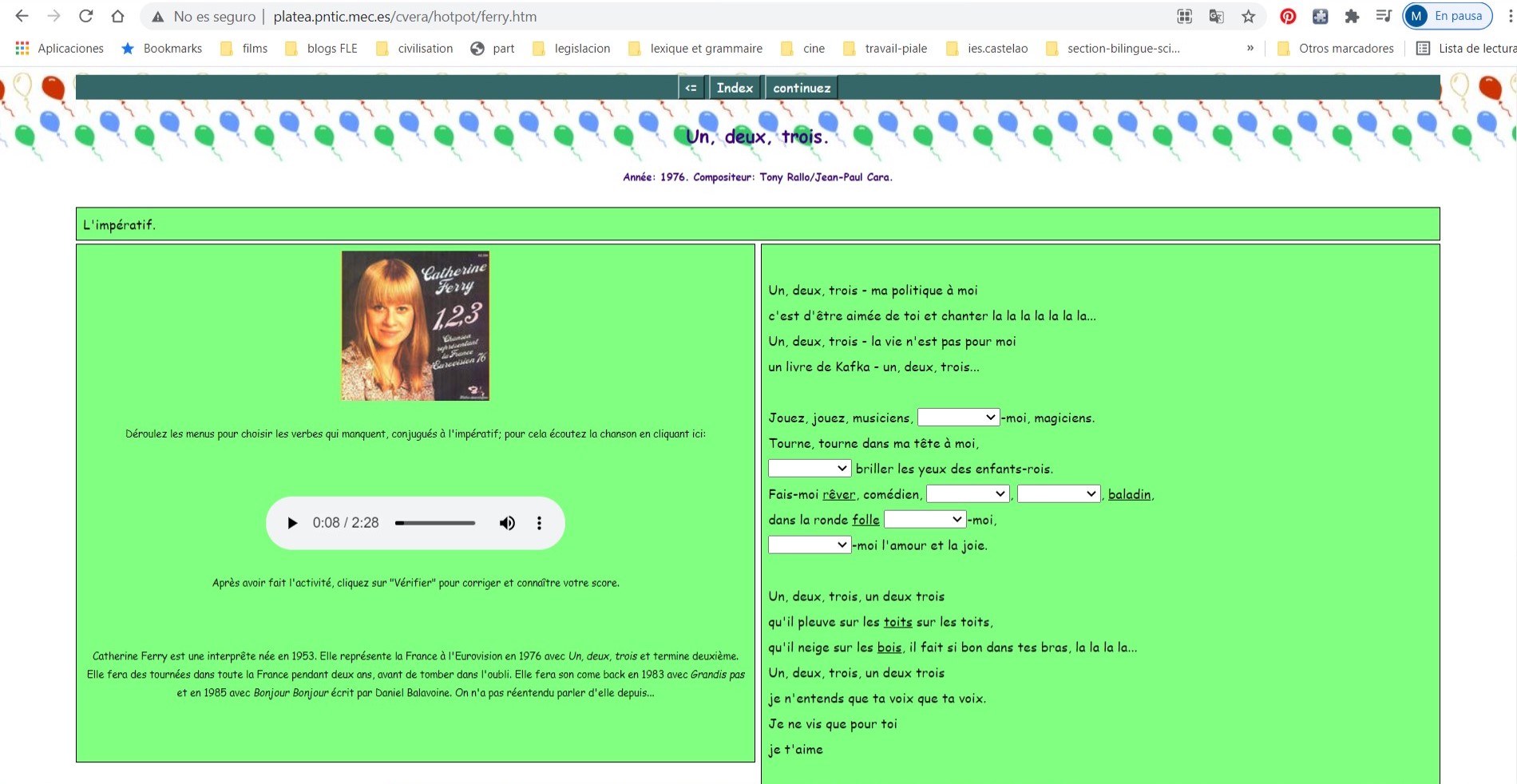
Task: Click the Catherine Ferry album cover image
Action: pyautogui.click(x=415, y=326)
